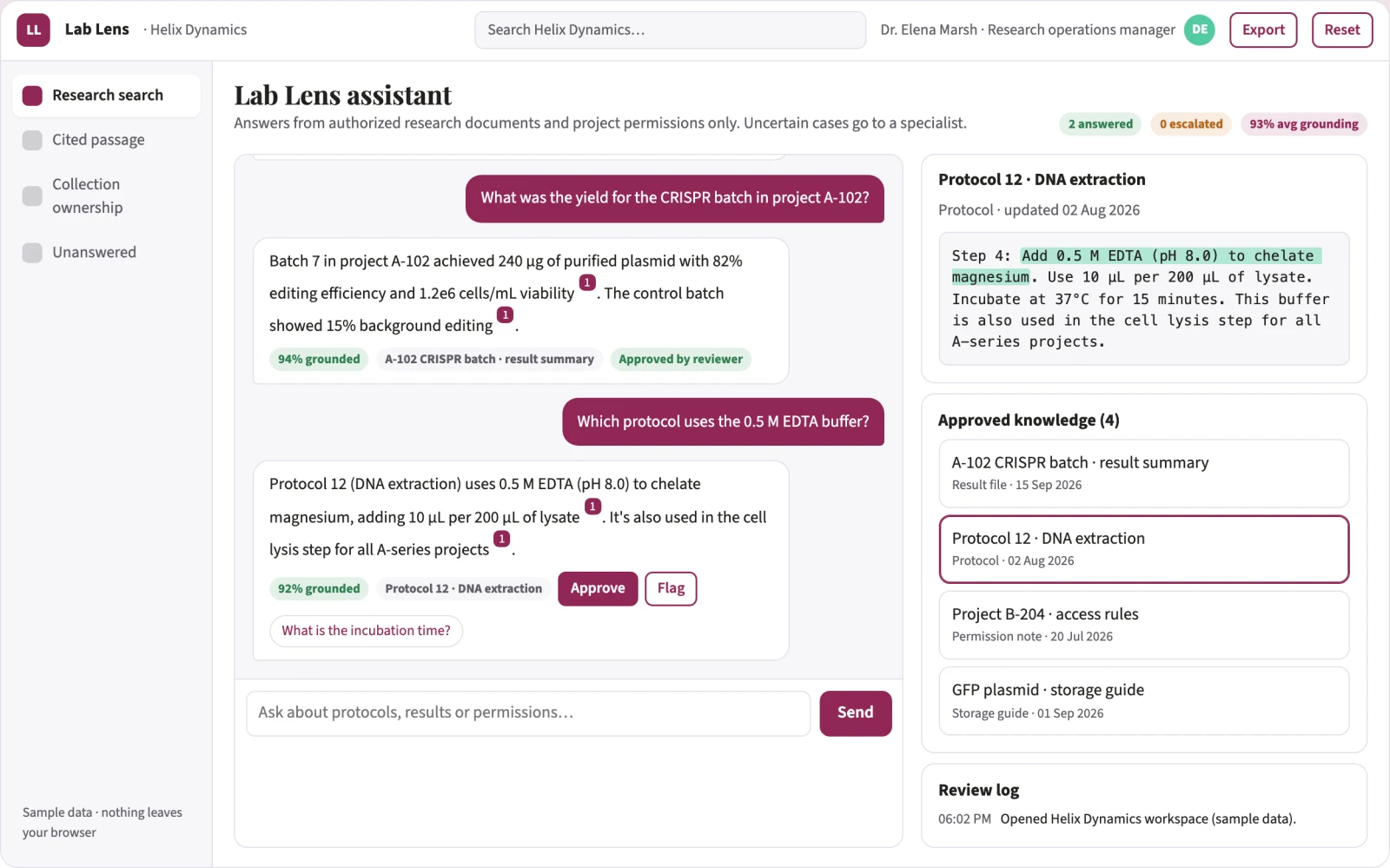Click the 'Review log' heading

(978, 790)
